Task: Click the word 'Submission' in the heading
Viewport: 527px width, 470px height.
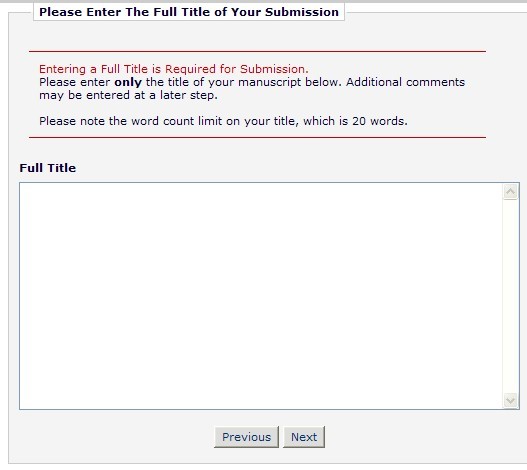Action: [302, 12]
